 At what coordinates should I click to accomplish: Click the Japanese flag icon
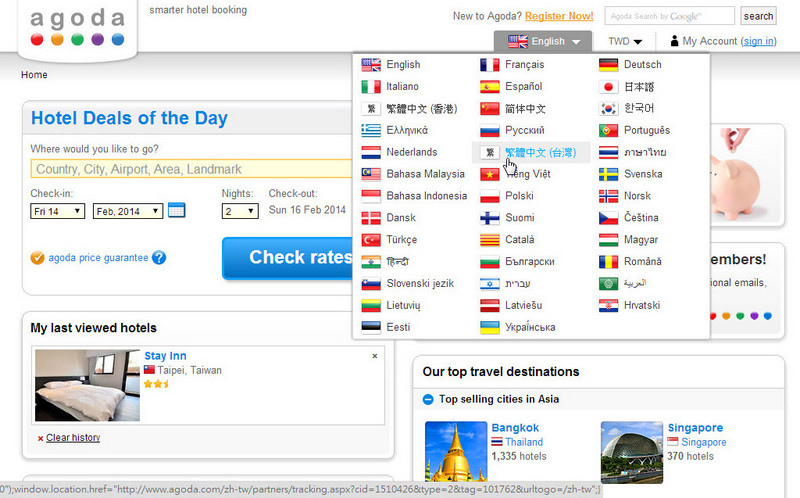tap(609, 87)
